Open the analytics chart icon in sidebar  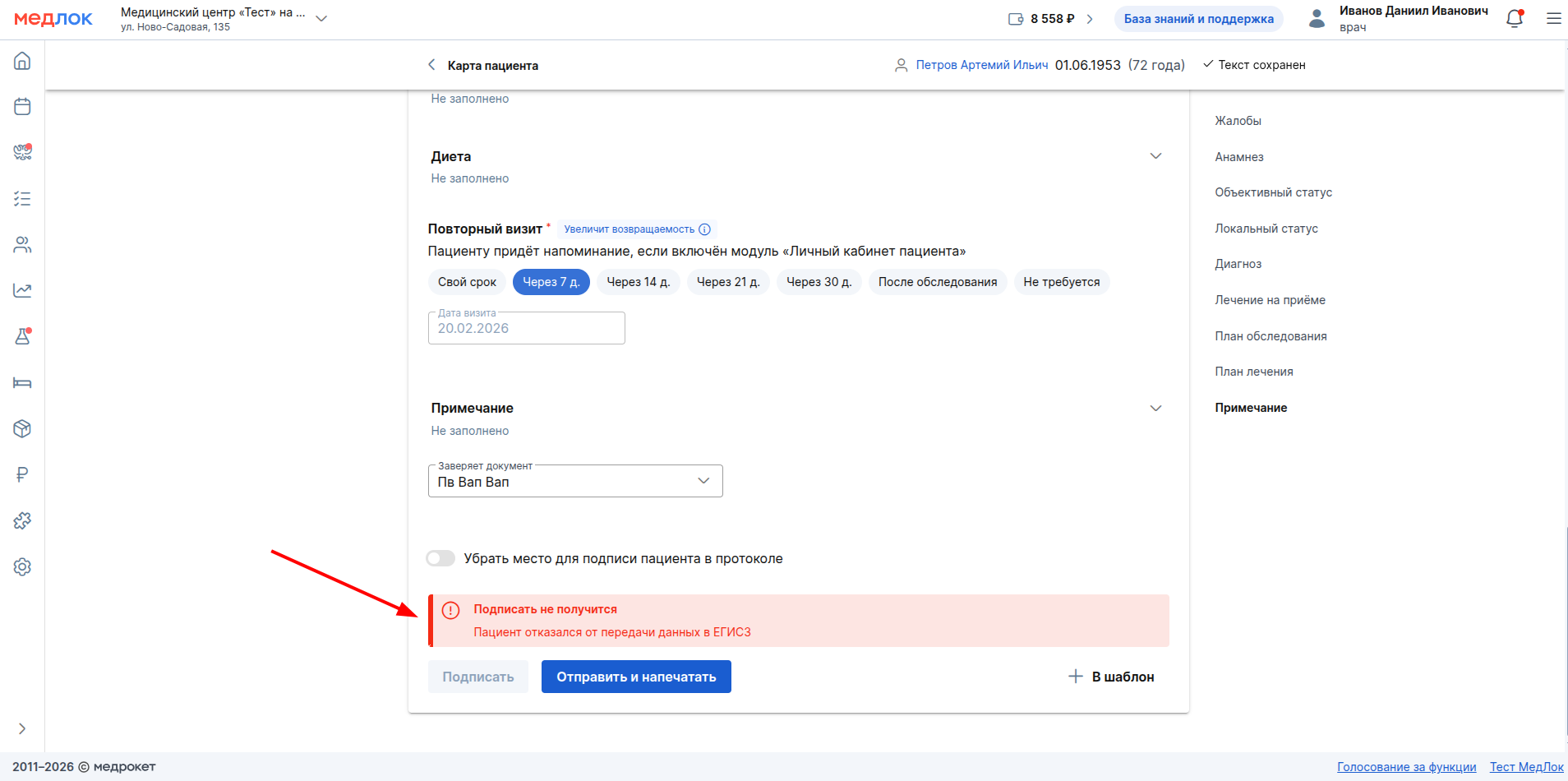point(22,290)
